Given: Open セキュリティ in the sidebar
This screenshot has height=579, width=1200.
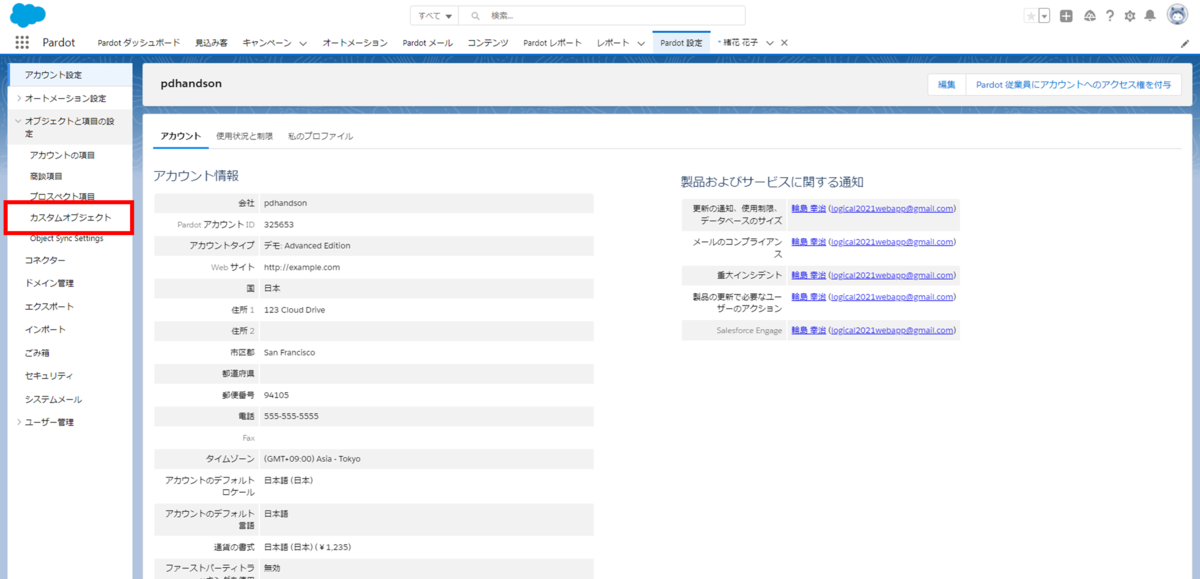Looking at the screenshot, I should (x=49, y=375).
